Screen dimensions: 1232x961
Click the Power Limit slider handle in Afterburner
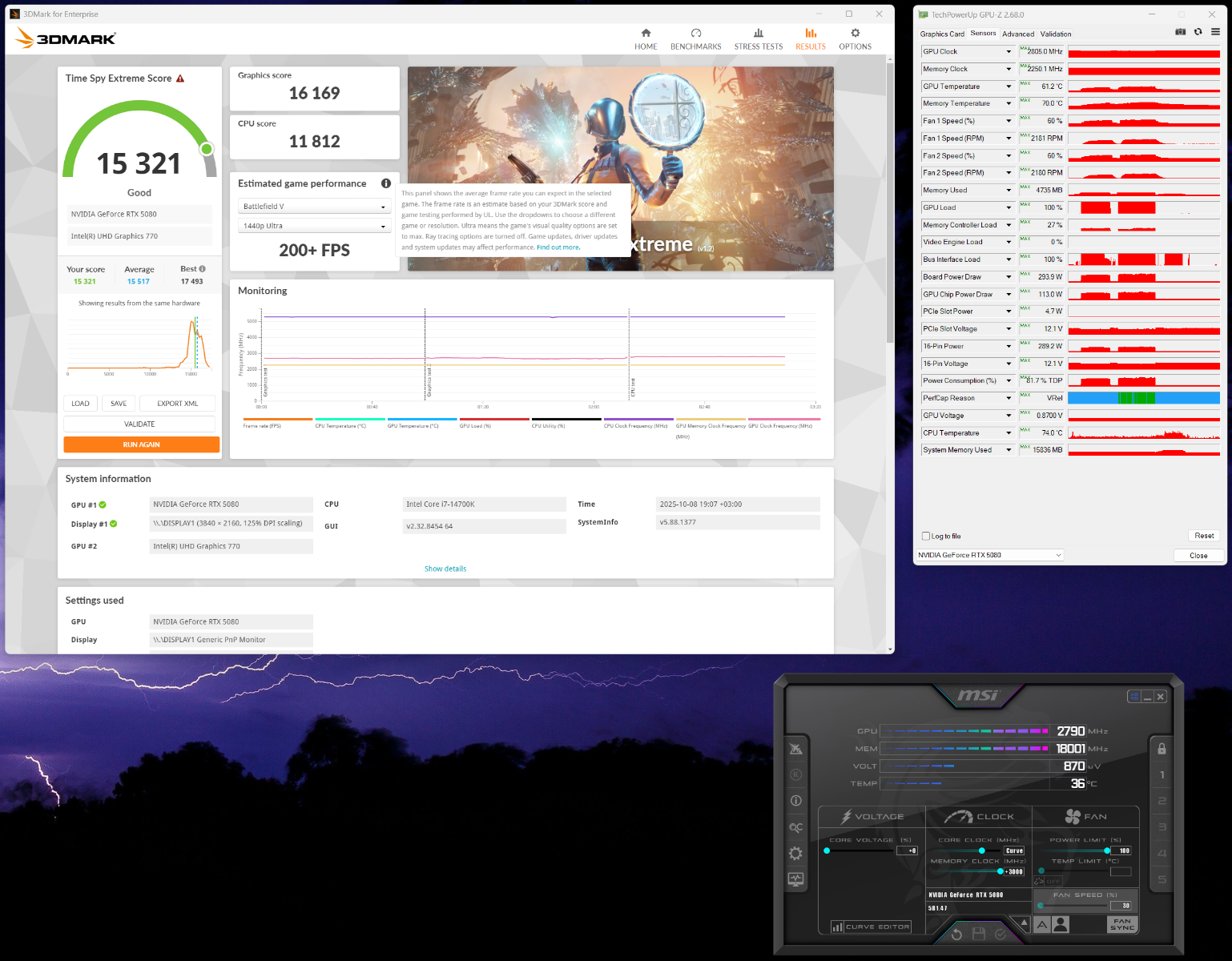tap(1107, 850)
